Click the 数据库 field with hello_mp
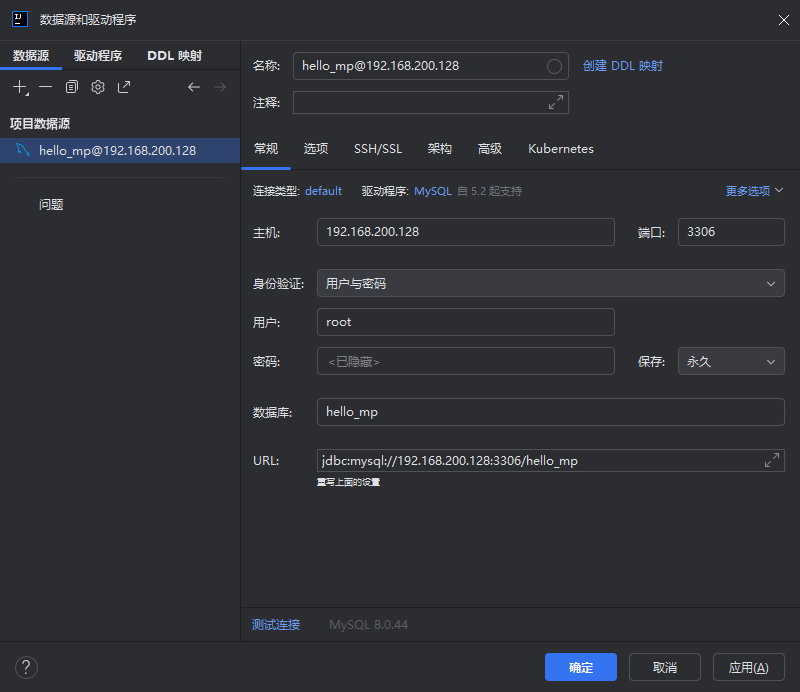Screen dimensions: 800x692 (x=551, y=412)
